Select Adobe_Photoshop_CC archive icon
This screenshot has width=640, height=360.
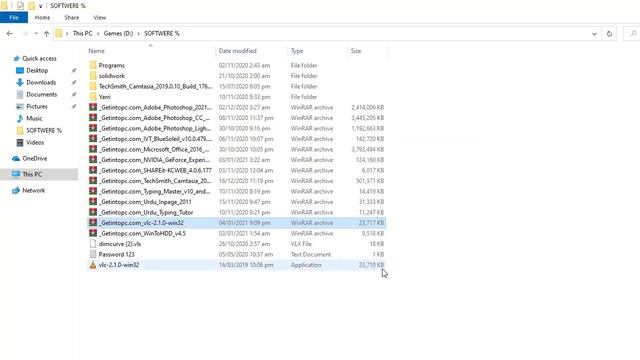pyautogui.click(x=93, y=118)
